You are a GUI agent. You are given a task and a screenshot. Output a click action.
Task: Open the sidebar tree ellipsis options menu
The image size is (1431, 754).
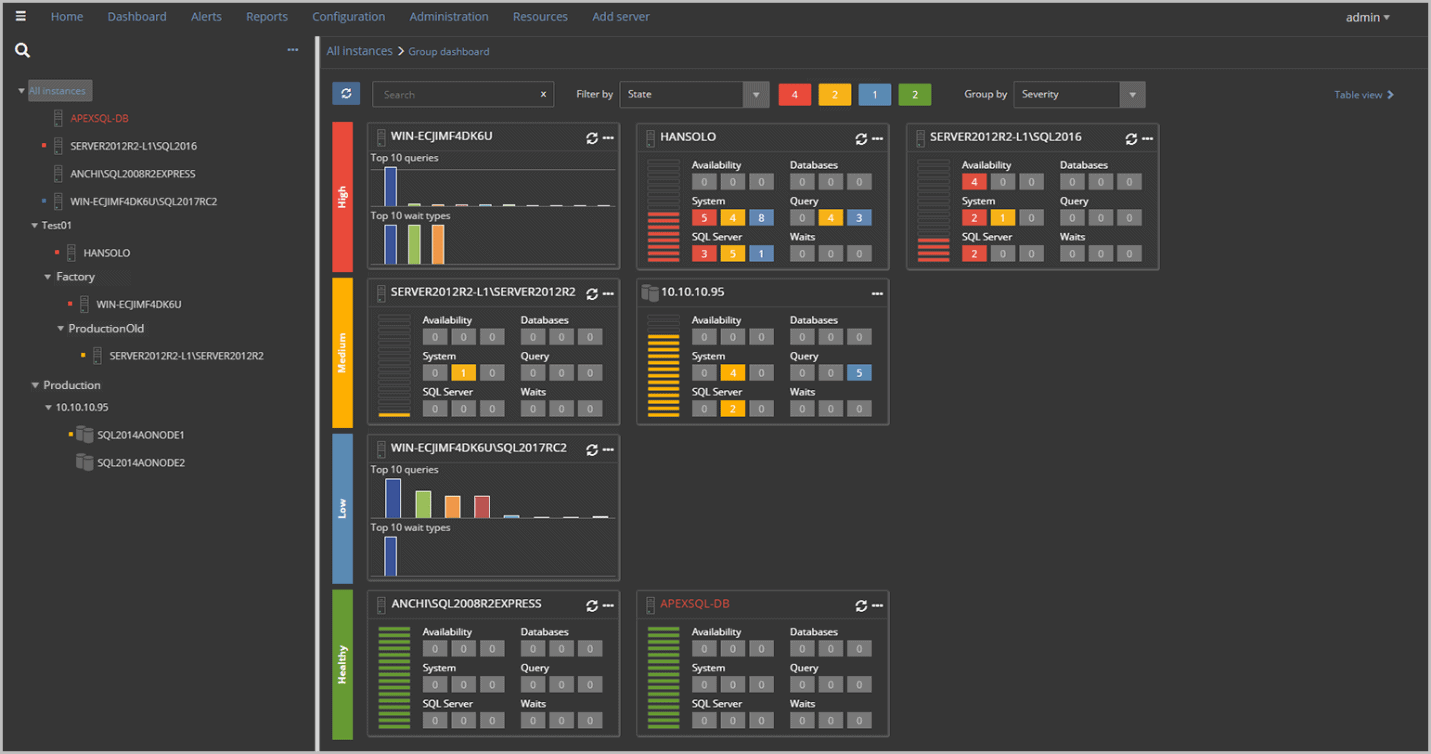[292, 48]
